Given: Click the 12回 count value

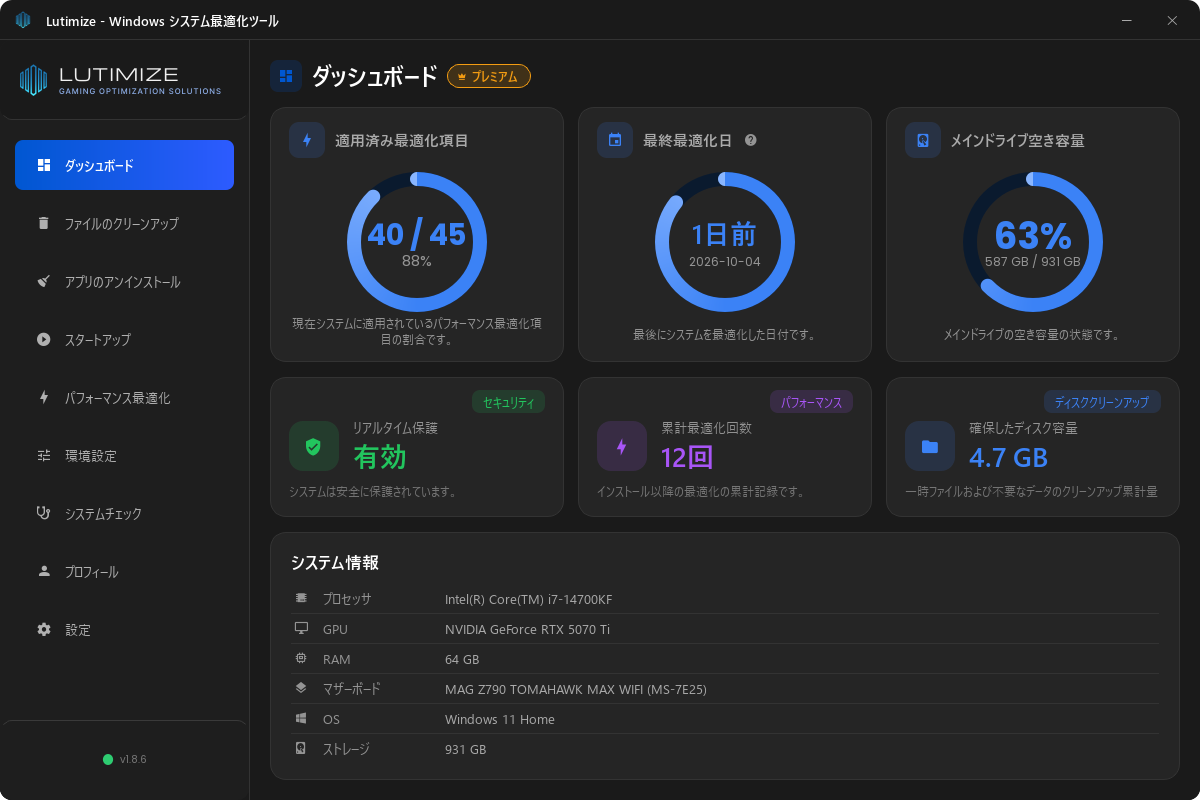Looking at the screenshot, I should pos(687,458).
